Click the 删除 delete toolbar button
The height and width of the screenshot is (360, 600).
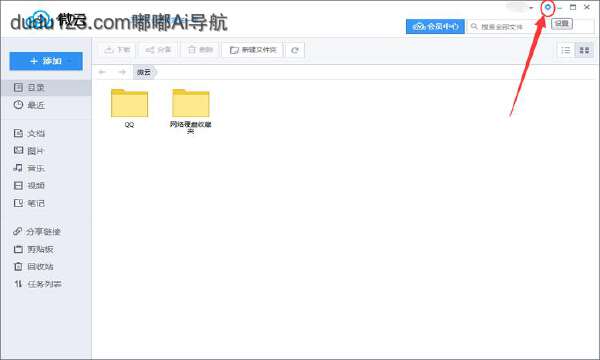[200, 50]
